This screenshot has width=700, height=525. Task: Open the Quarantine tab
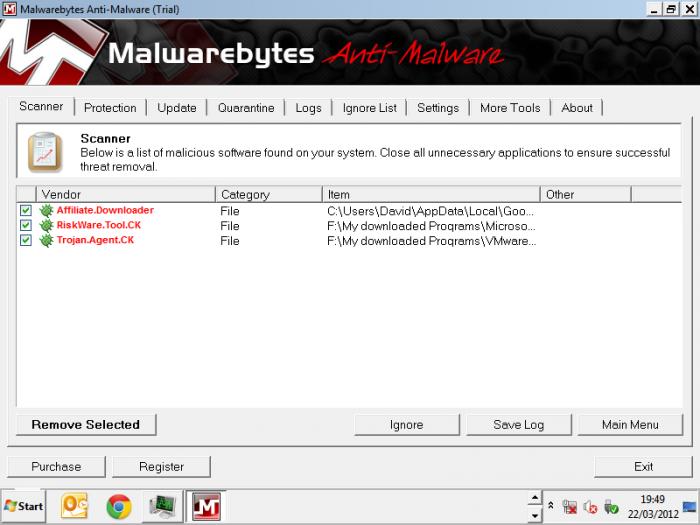[246, 108]
